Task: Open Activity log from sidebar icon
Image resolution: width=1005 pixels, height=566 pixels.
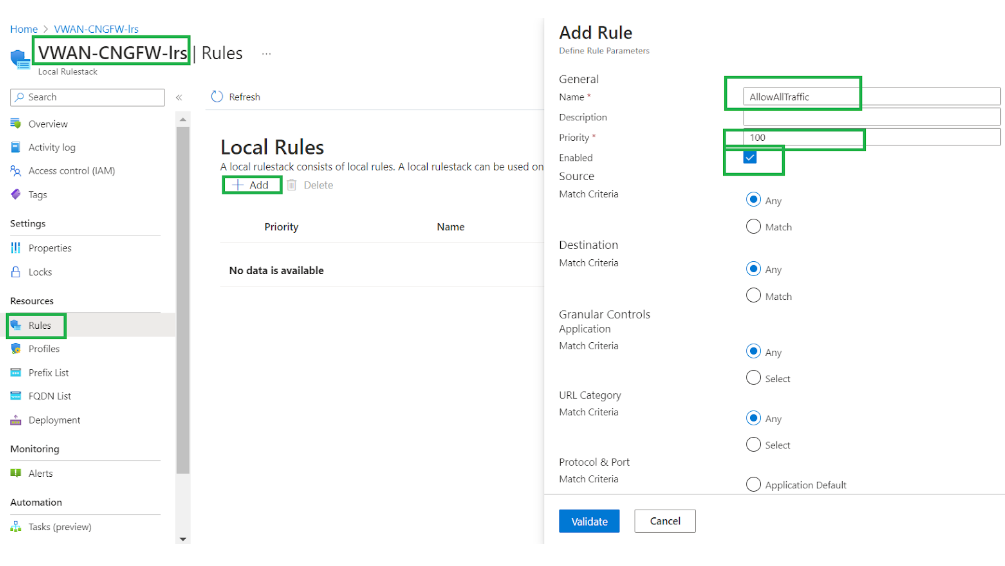Action: [x=16, y=147]
